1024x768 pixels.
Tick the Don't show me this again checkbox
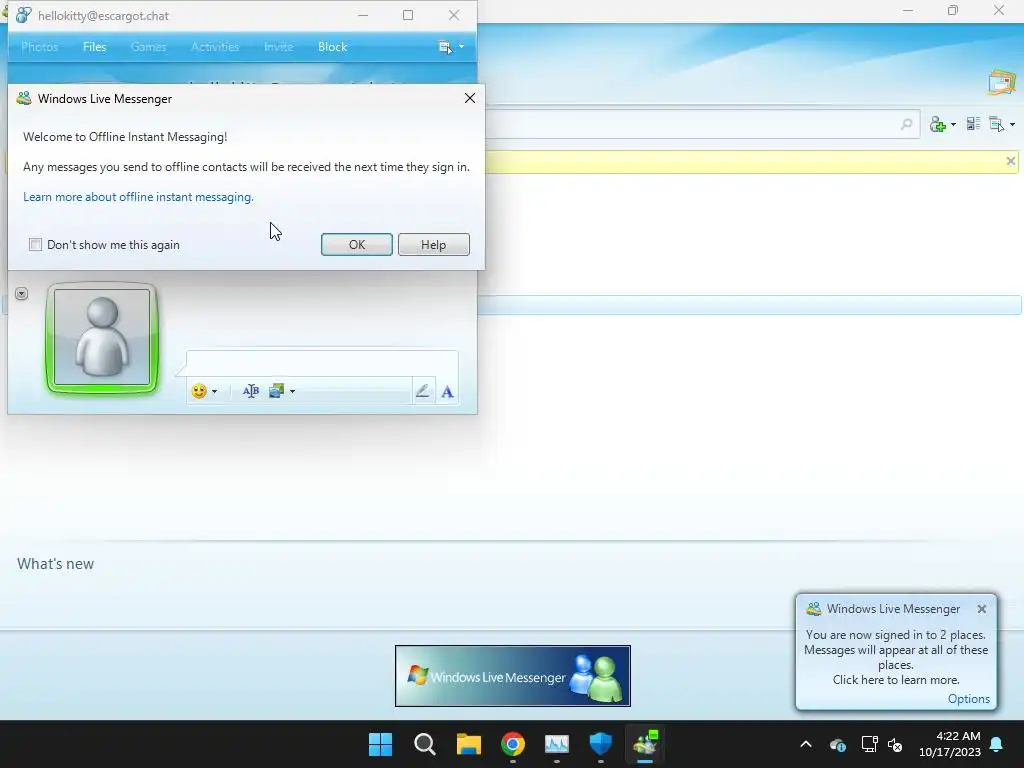point(35,244)
